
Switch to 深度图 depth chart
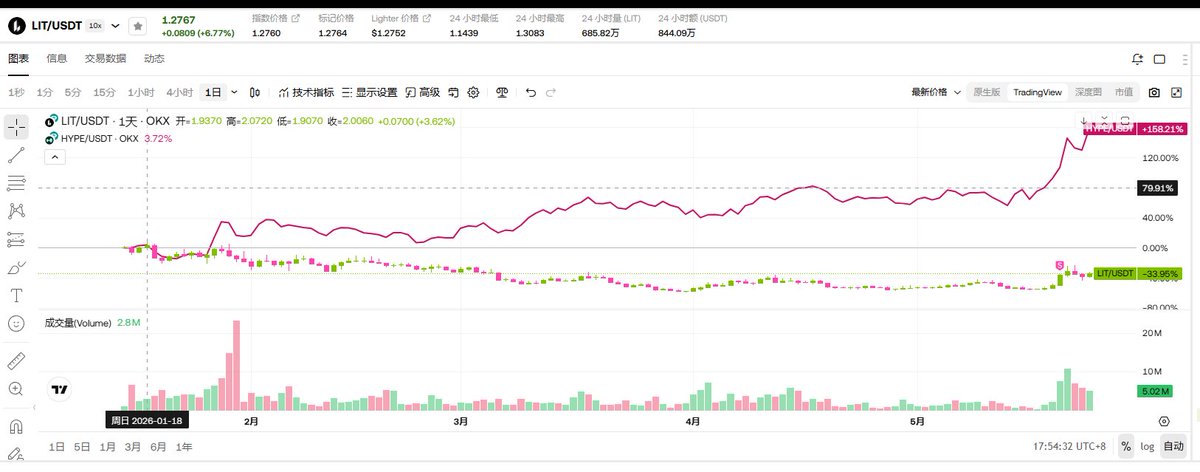coord(1088,92)
